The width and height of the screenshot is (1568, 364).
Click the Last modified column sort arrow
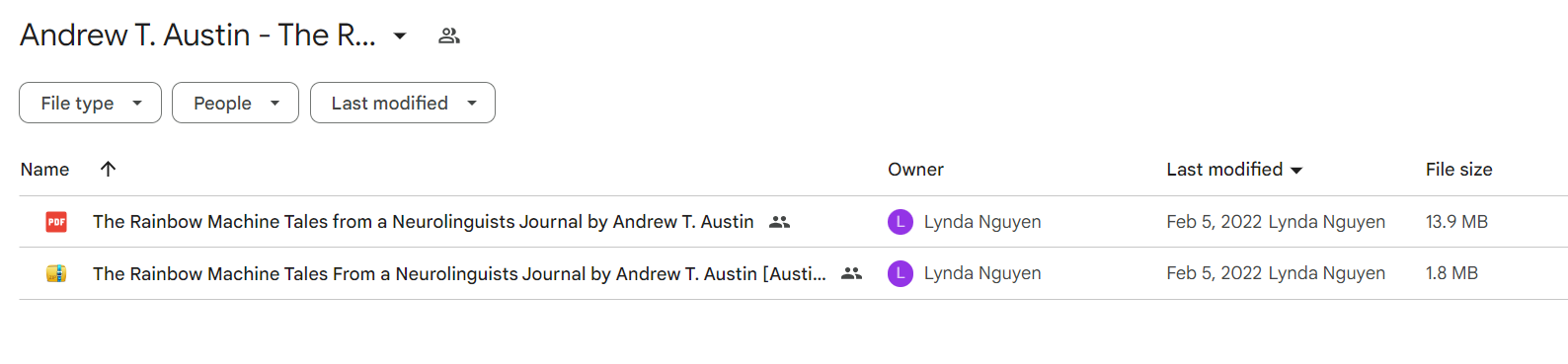pyautogui.click(x=1296, y=171)
